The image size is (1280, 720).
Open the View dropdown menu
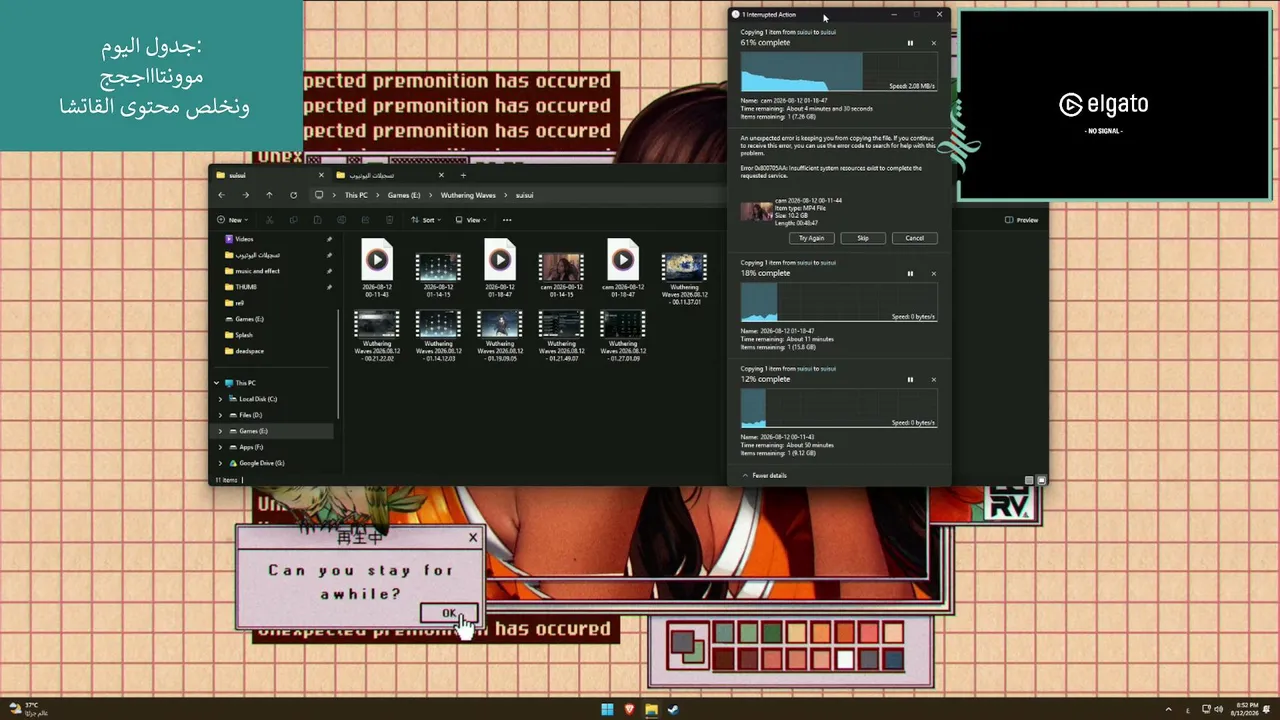tap(471, 220)
